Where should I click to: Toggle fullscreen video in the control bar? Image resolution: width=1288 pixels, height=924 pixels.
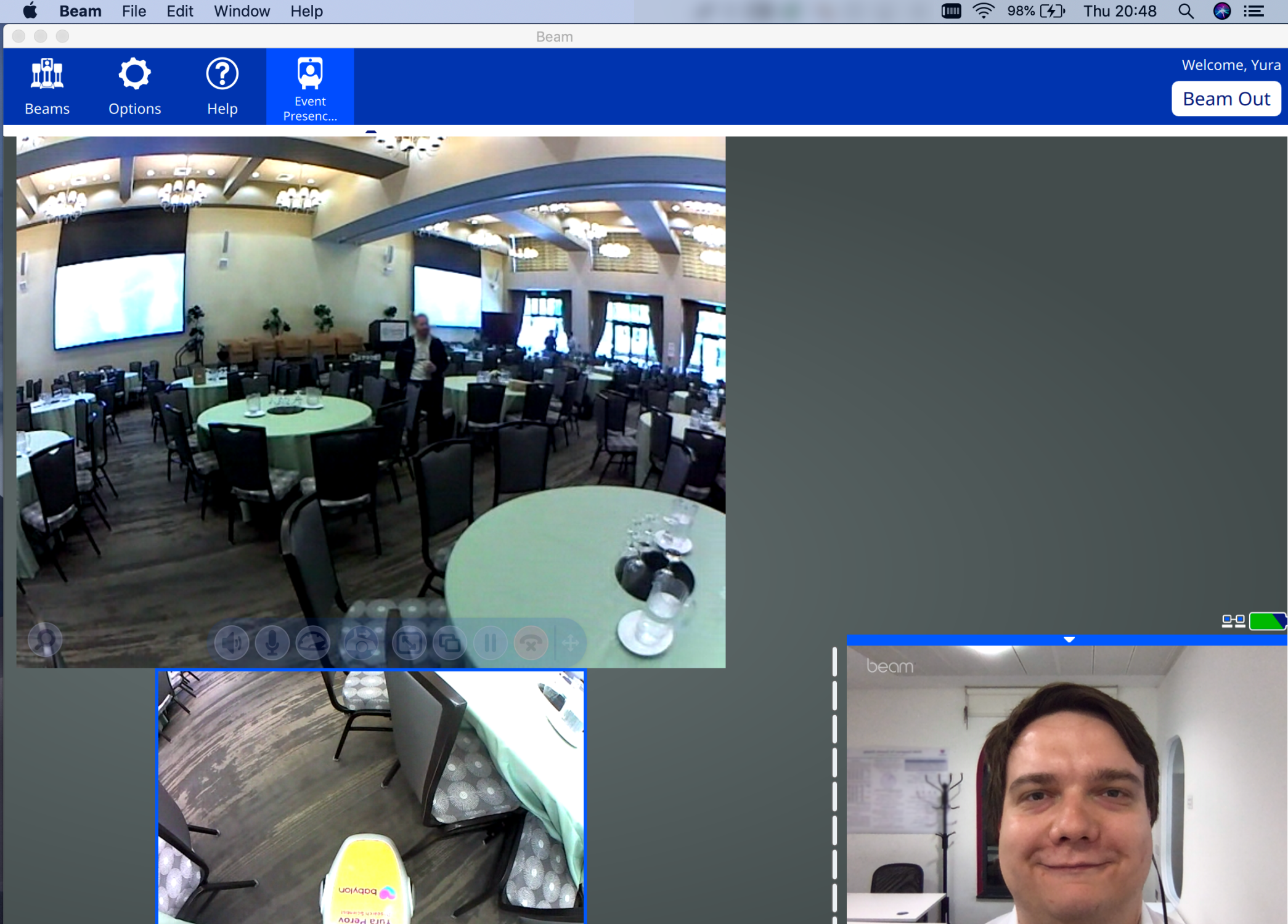coord(409,643)
